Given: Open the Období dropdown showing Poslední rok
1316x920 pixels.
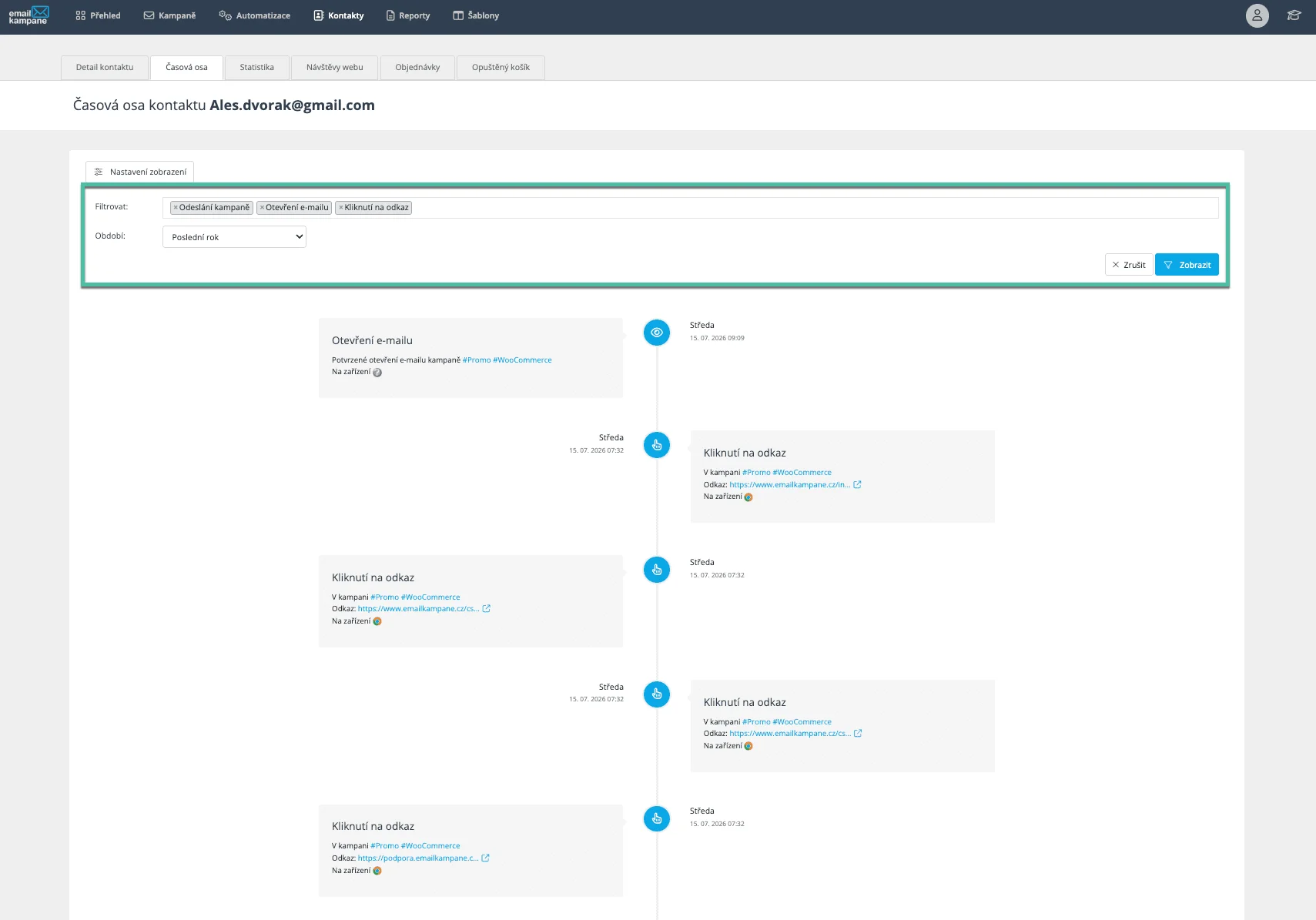Looking at the screenshot, I should pos(234,237).
